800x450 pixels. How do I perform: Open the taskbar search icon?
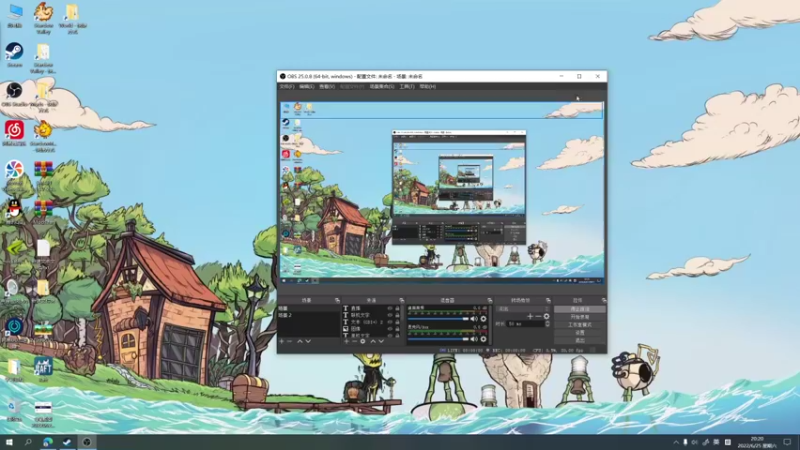[28, 442]
